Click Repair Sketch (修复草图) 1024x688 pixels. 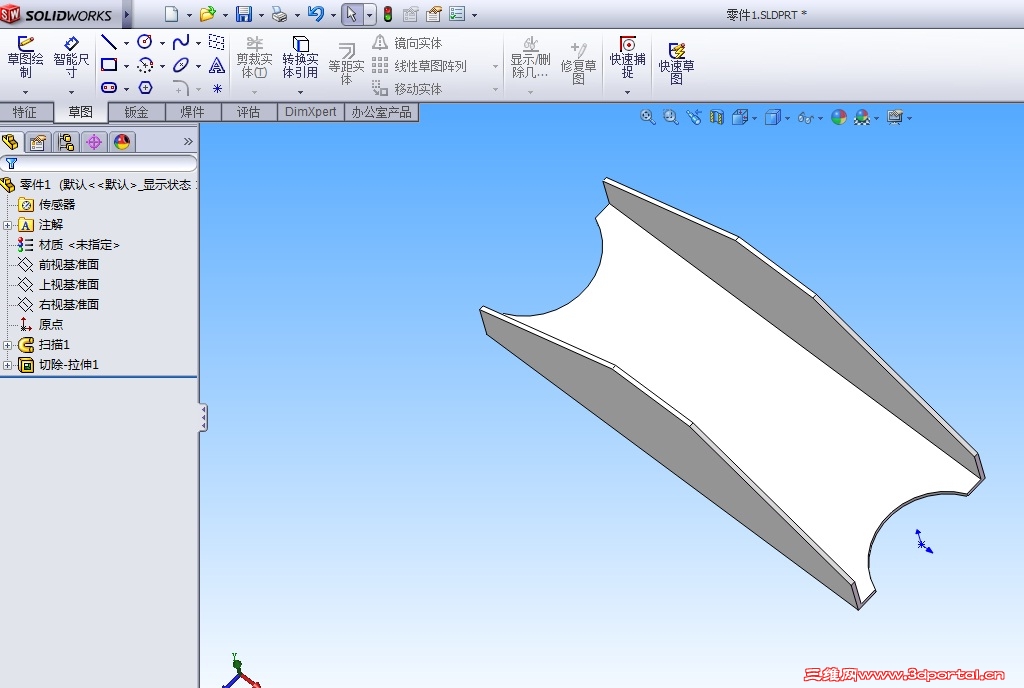pyautogui.click(x=579, y=64)
